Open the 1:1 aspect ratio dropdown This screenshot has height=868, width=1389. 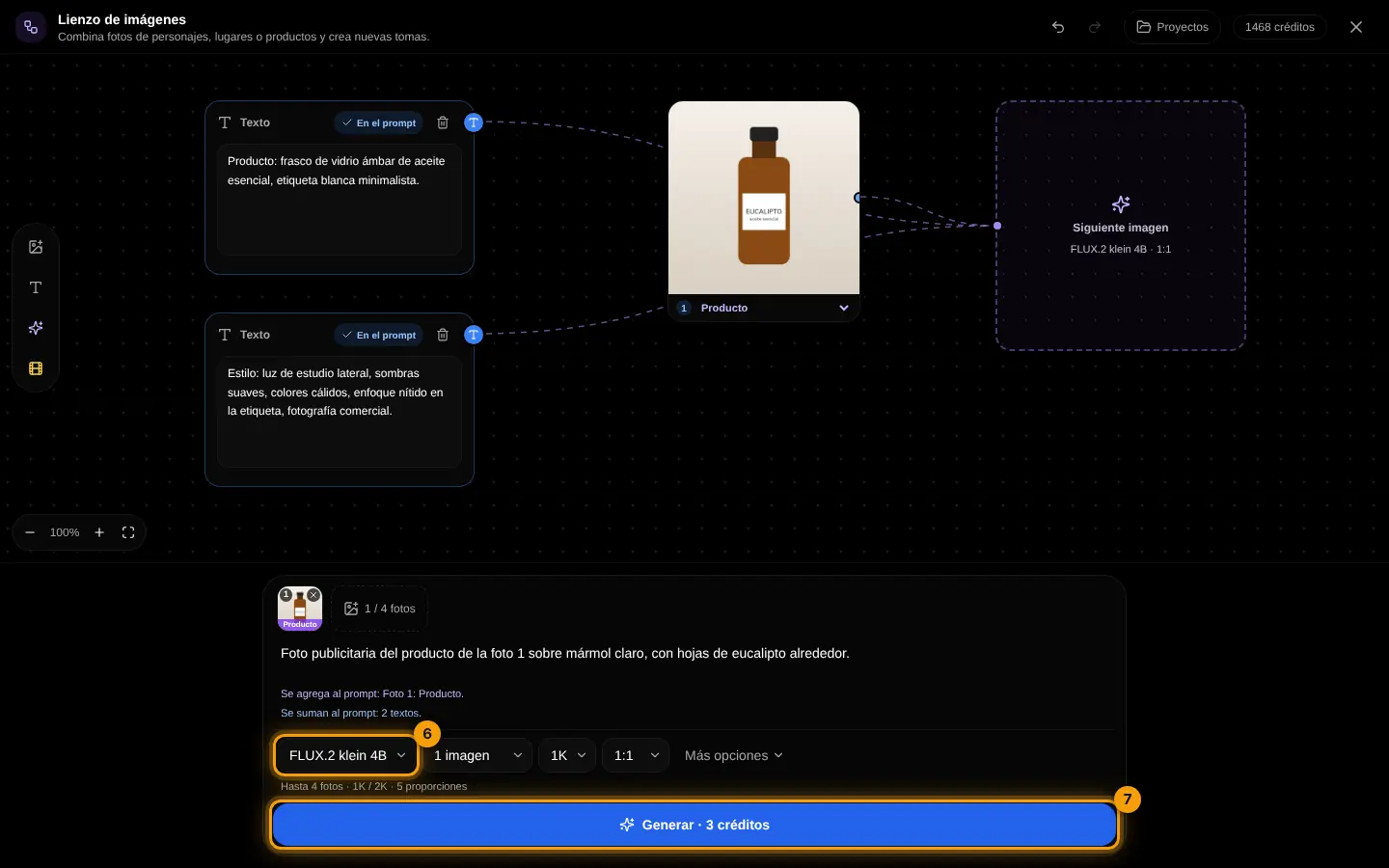pyautogui.click(x=636, y=755)
